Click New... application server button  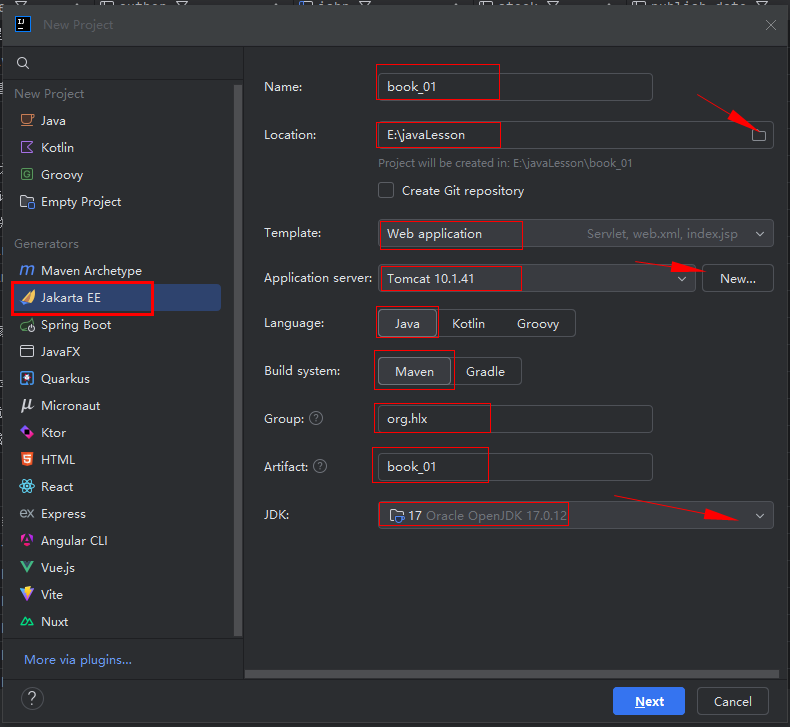[738, 278]
